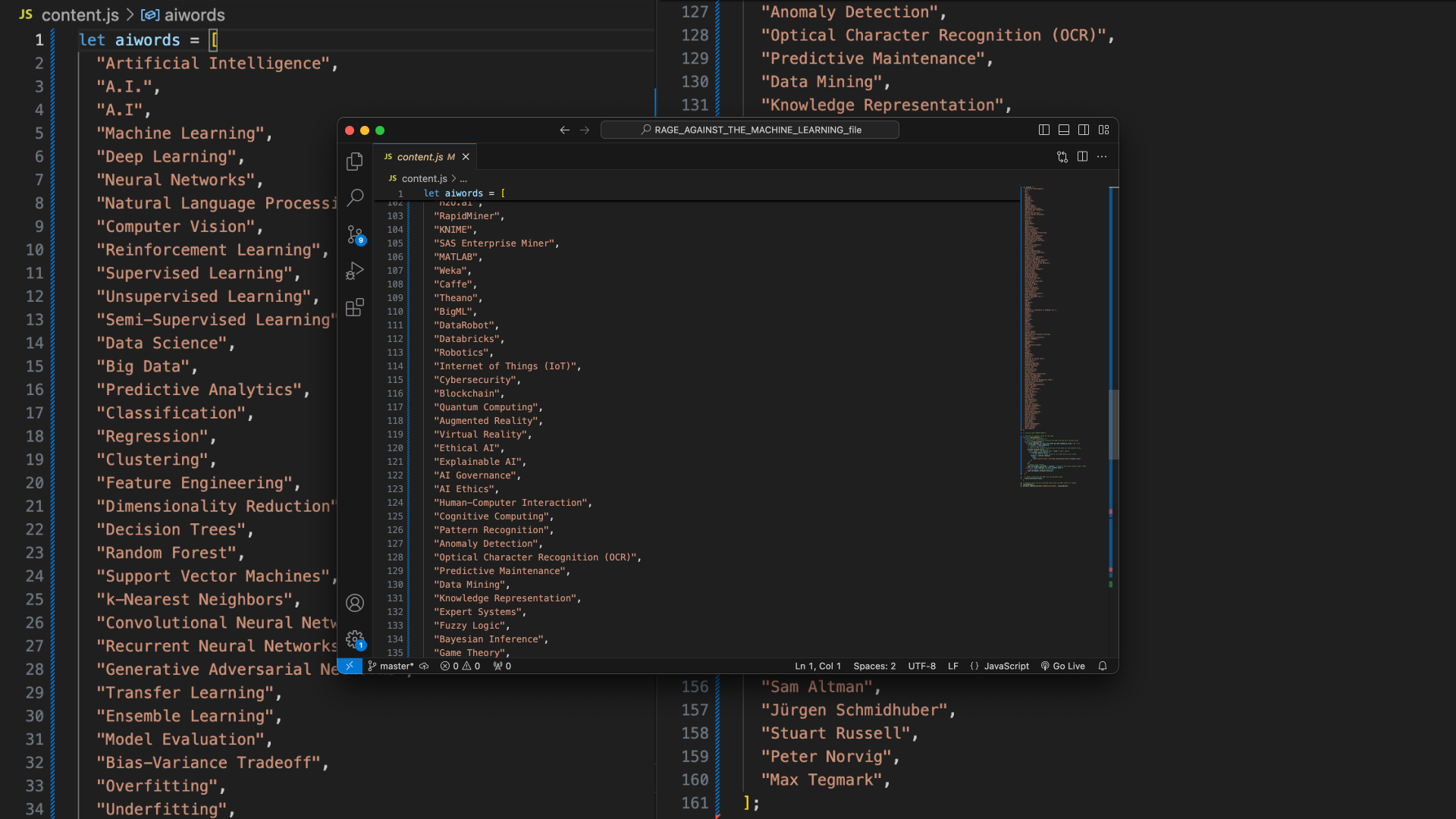Screen dimensions: 1456x819
Task: Click "Overfitting" on background line 33
Action: 157,786
